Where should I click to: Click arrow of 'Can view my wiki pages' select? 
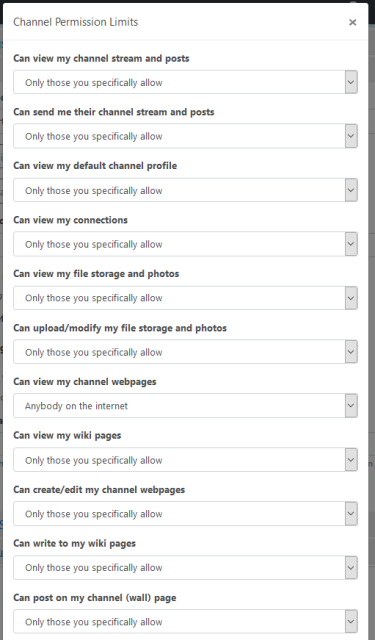click(x=351, y=460)
